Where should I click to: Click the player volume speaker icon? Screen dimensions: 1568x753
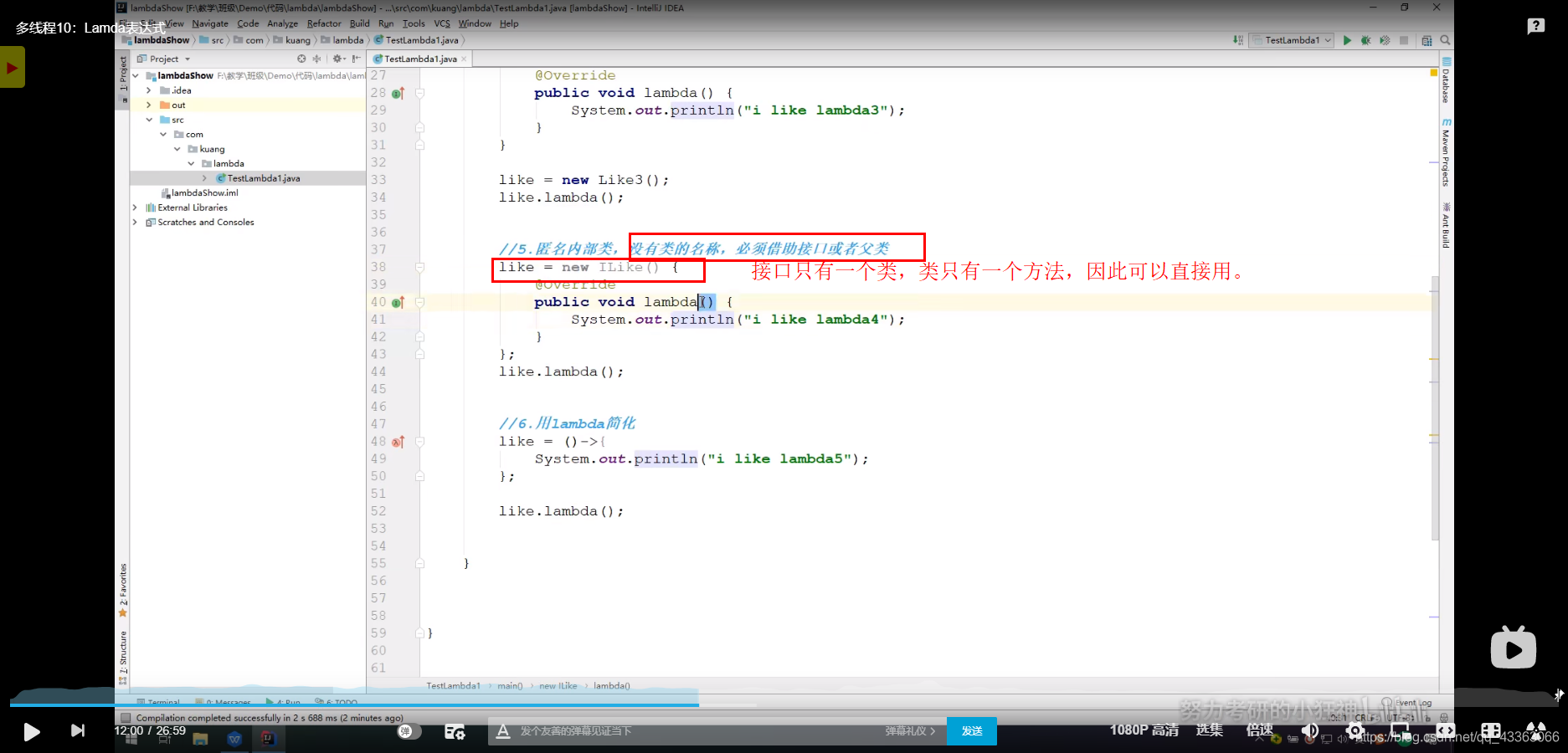coord(1310,731)
